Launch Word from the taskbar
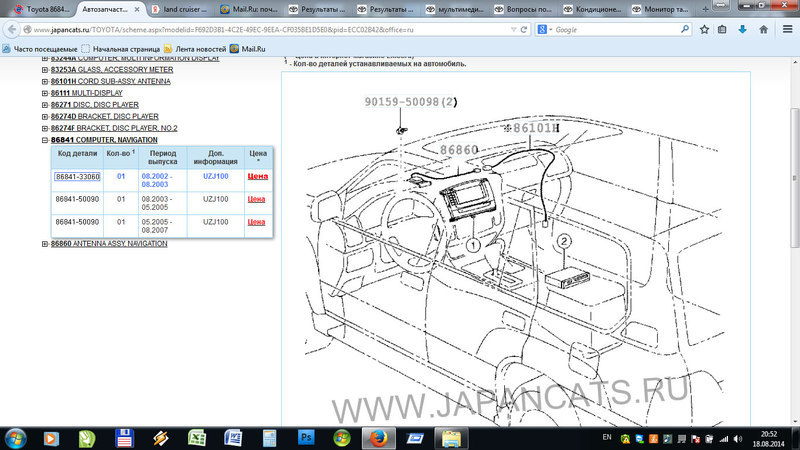Image resolution: width=800 pixels, height=450 pixels. (x=234, y=437)
